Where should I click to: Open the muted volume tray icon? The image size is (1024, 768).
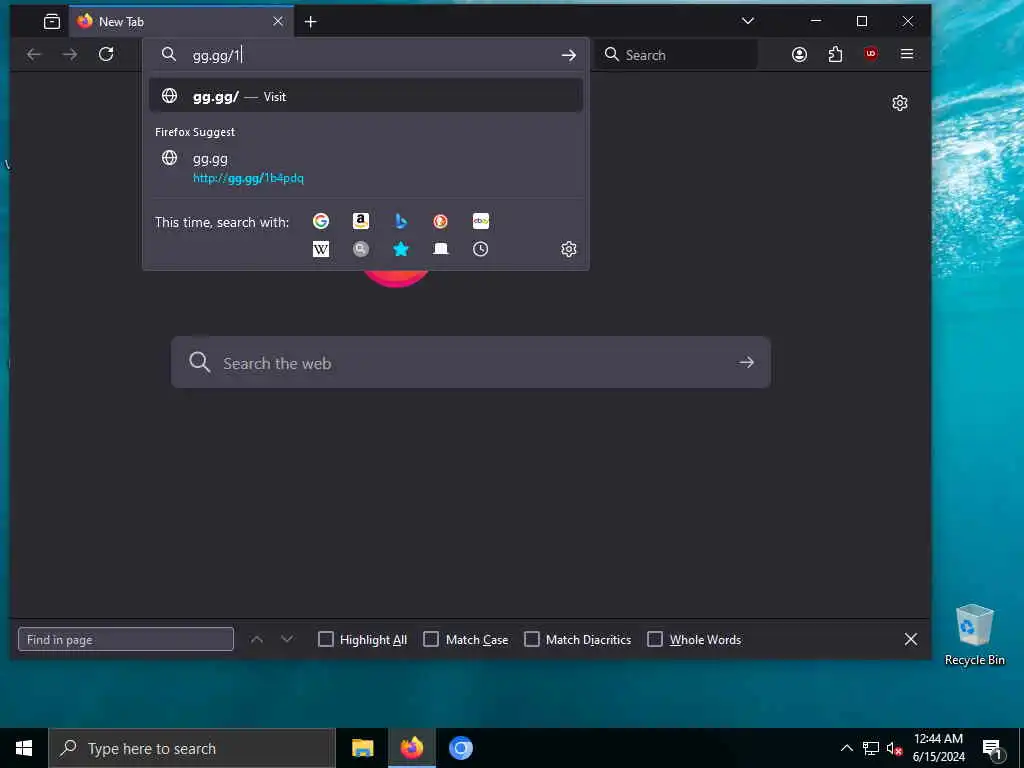(x=894, y=748)
